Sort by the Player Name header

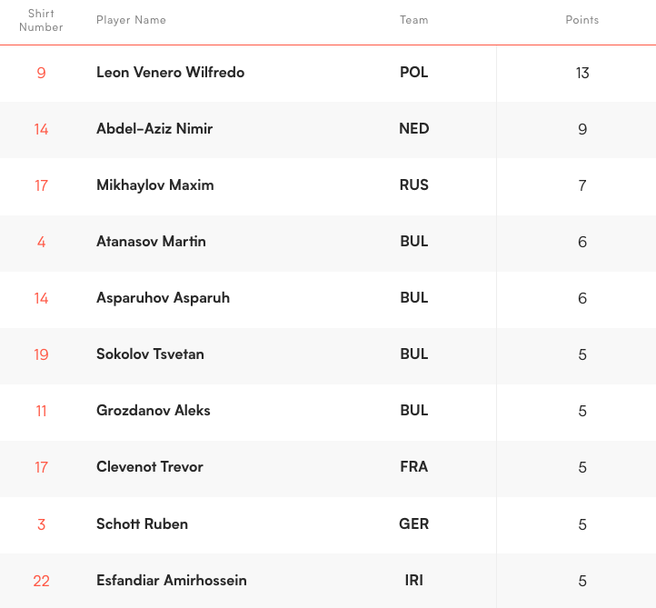pos(131,20)
